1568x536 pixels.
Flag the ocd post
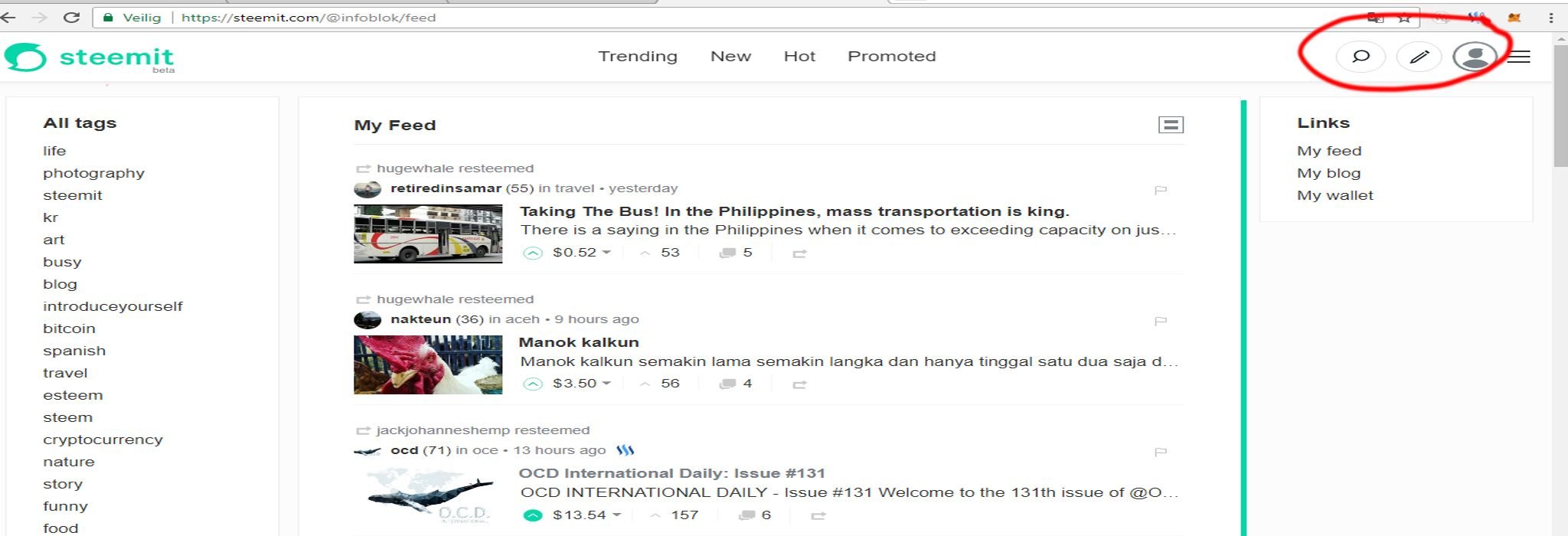click(x=1160, y=452)
